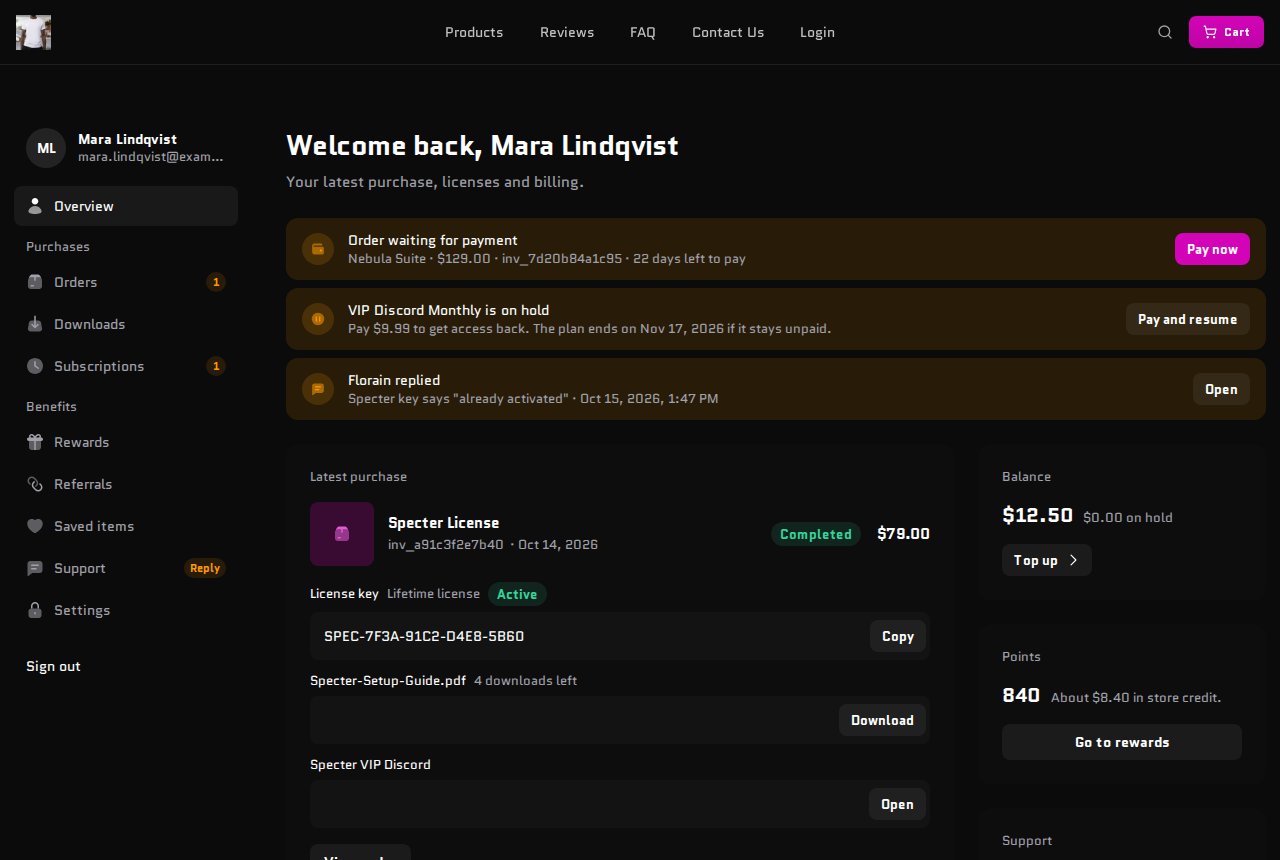Open Specter VIP Discord link
Viewport: 1280px width, 860px height.
pos(897,804)
